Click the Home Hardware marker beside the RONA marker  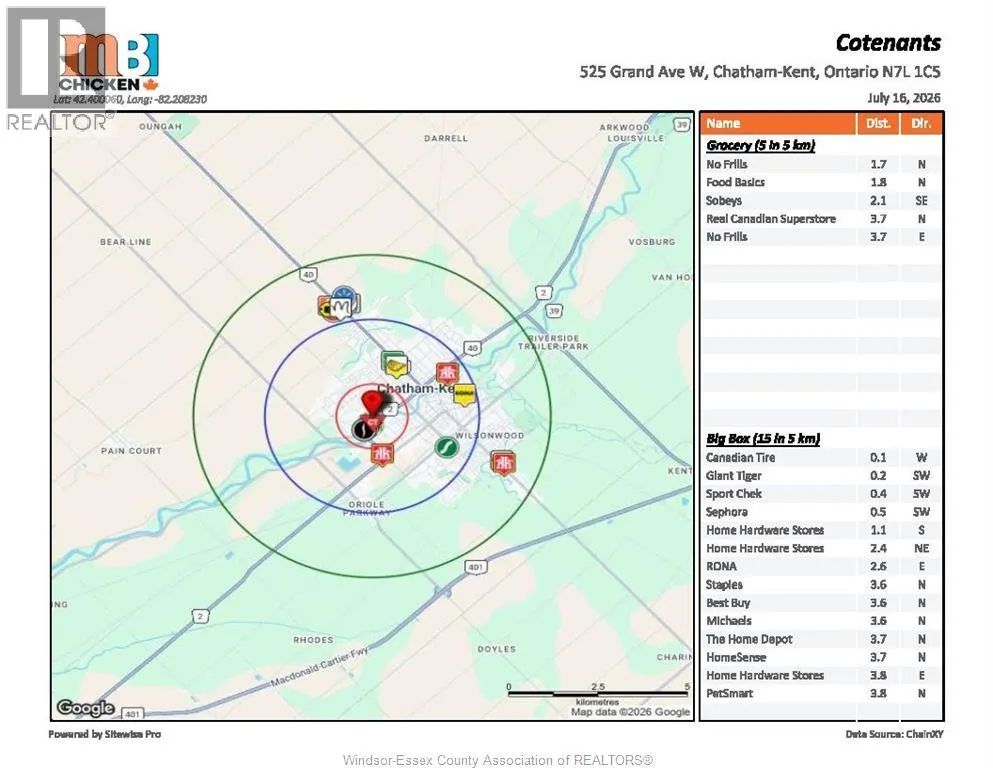(x=447, y=372)
